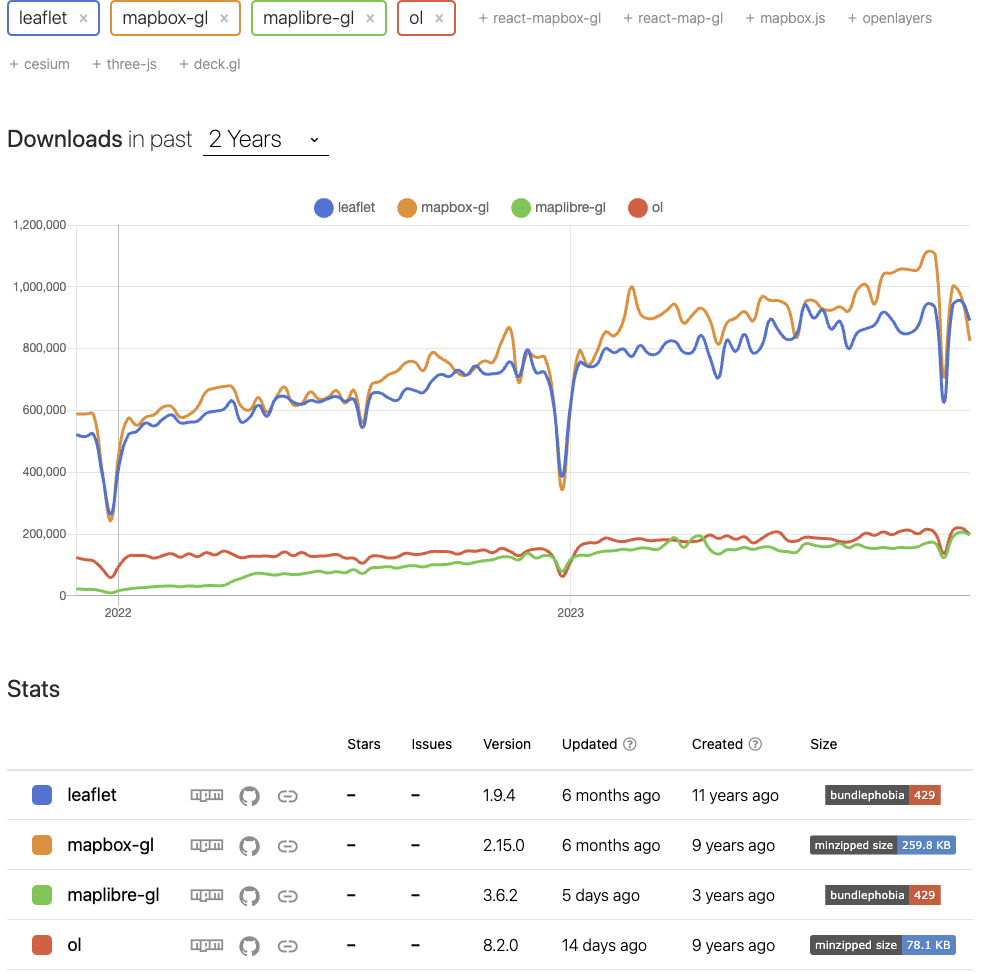The image size is (997, 972).
Task: Open ol package name in stats table
Action: click(74, 945)
